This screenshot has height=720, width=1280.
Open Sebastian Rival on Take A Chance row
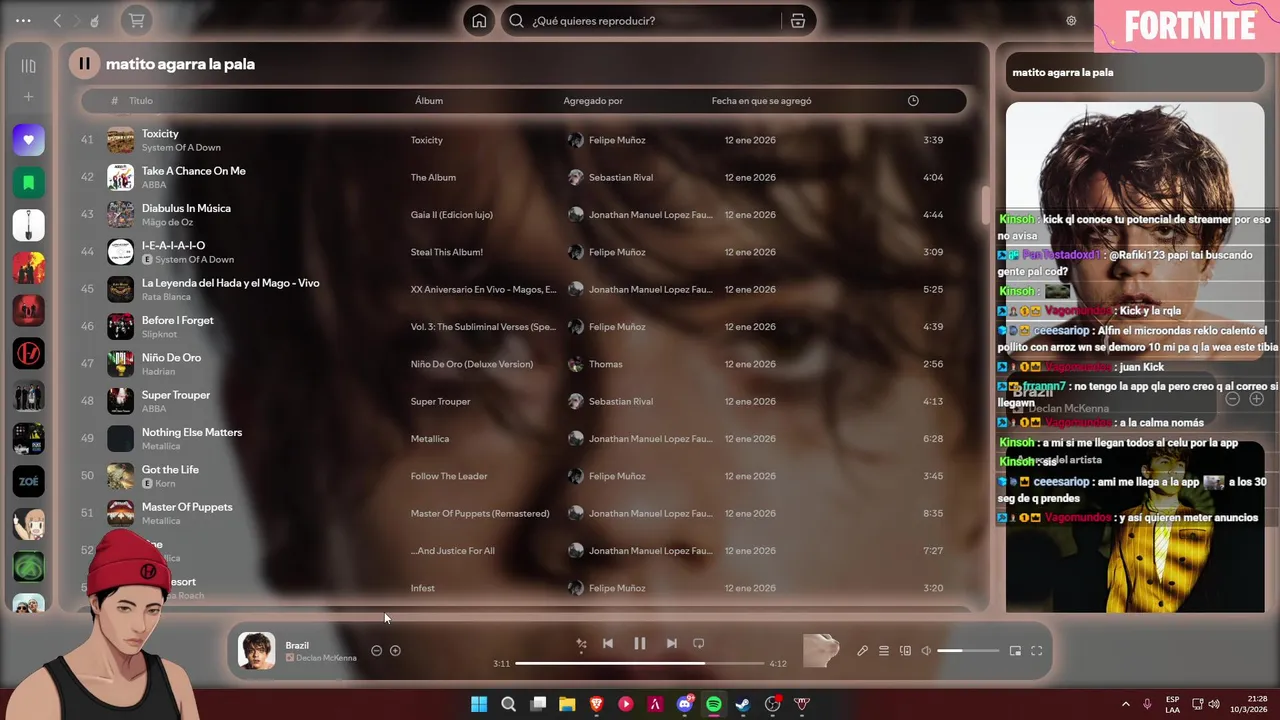[621, 177]
